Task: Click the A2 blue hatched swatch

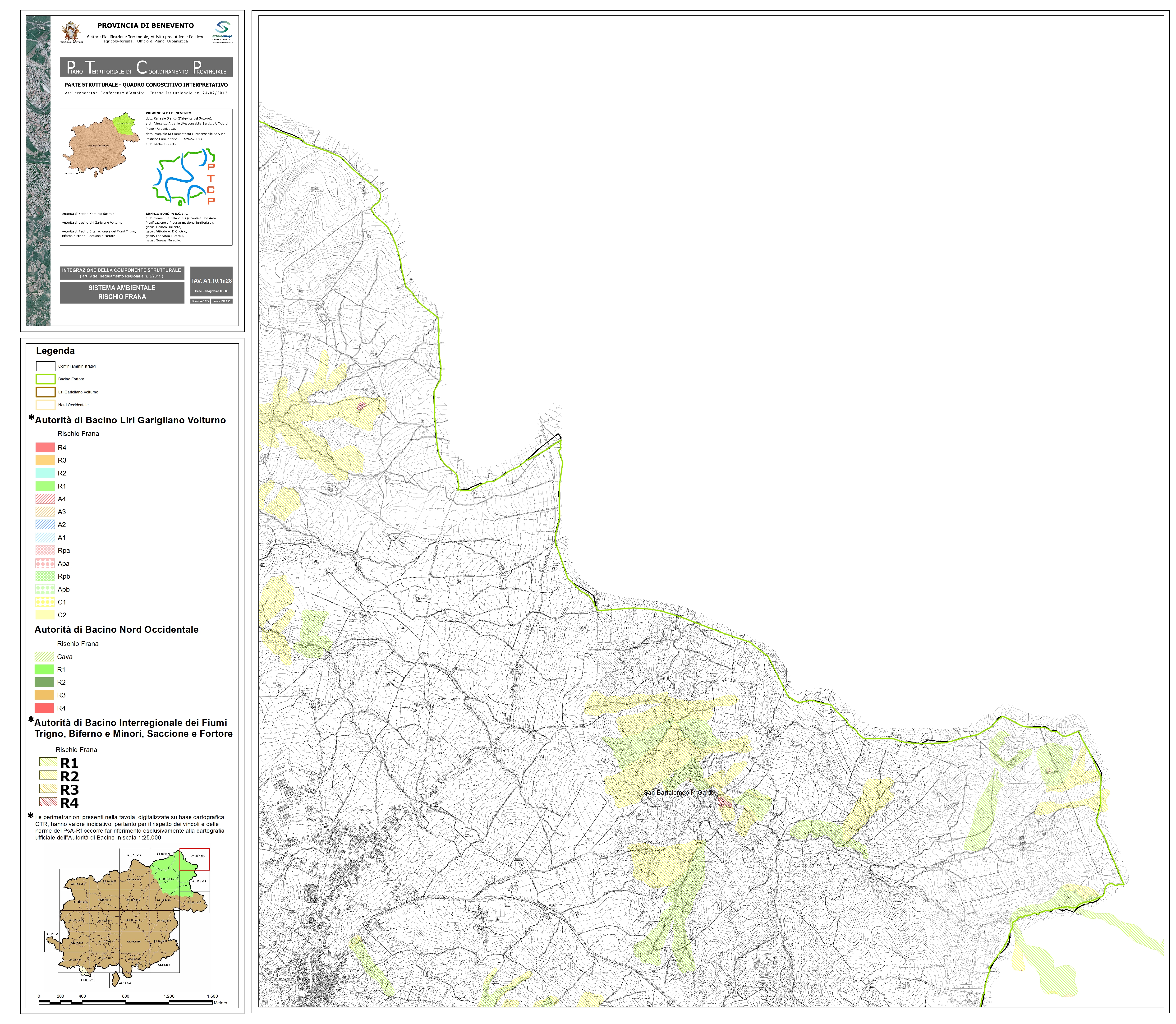Action: (x=45, y=525)
